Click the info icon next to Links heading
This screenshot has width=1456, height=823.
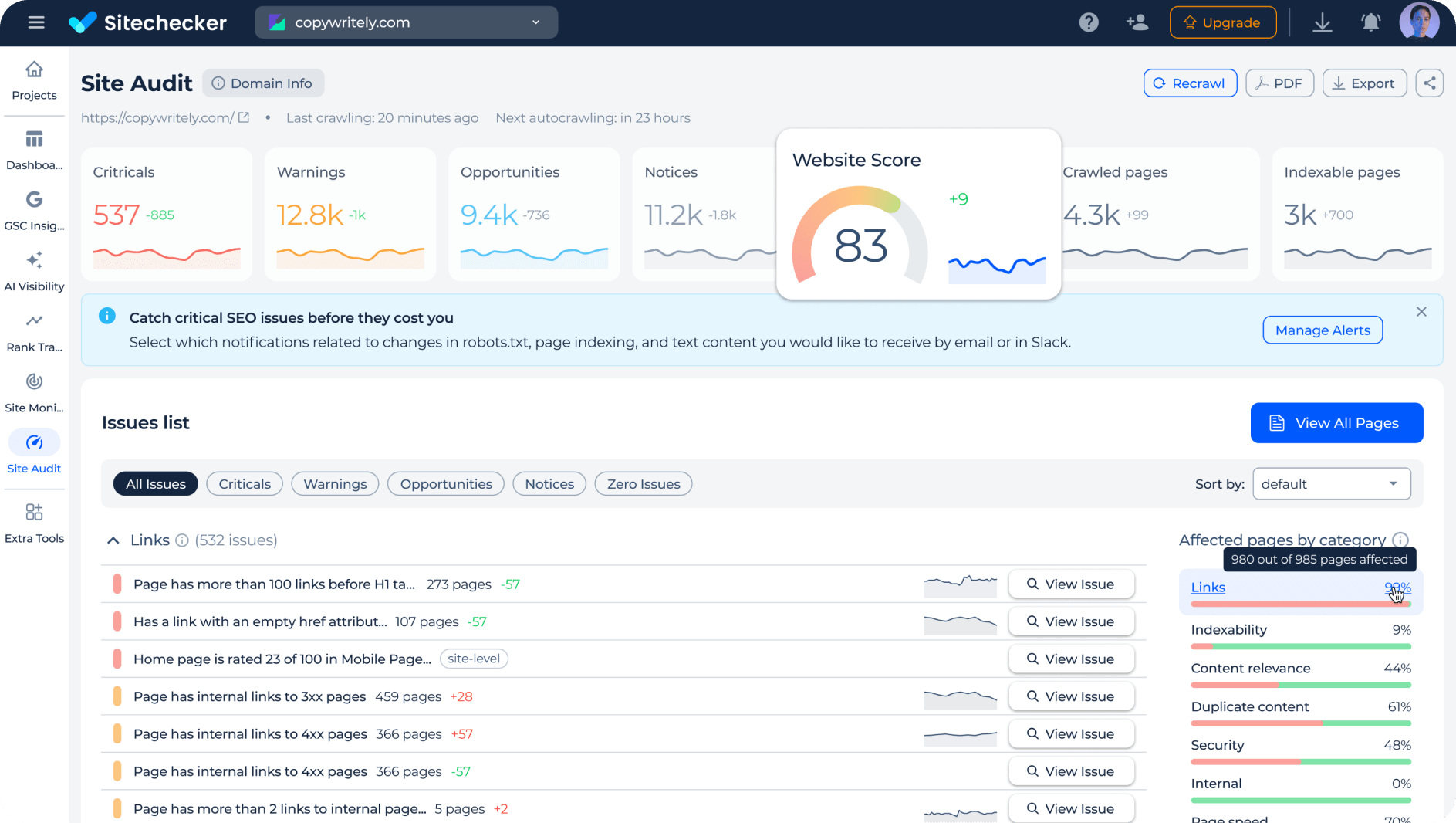pos(182,540)
